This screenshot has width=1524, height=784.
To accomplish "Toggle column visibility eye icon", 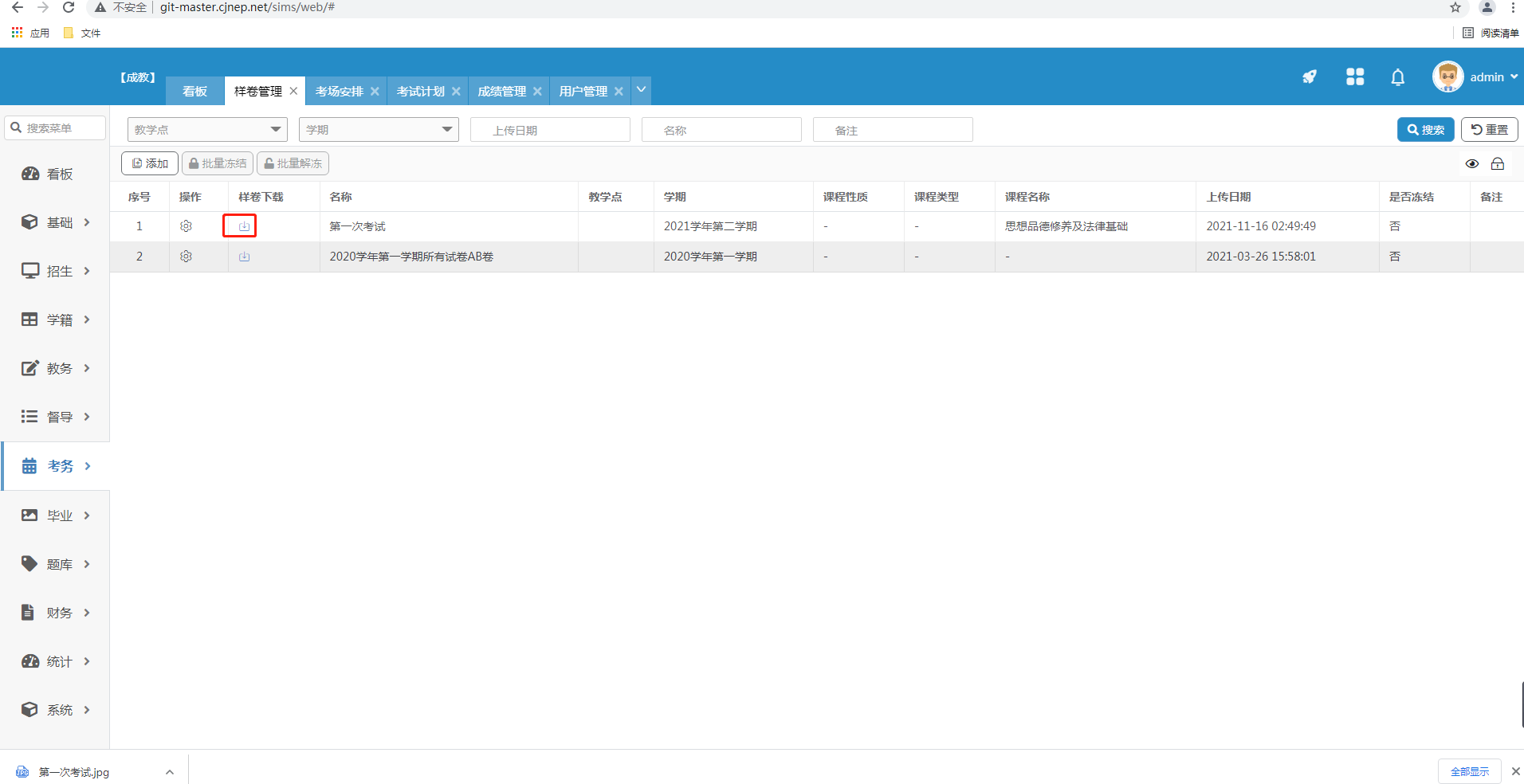I will tap(1471, 164).
